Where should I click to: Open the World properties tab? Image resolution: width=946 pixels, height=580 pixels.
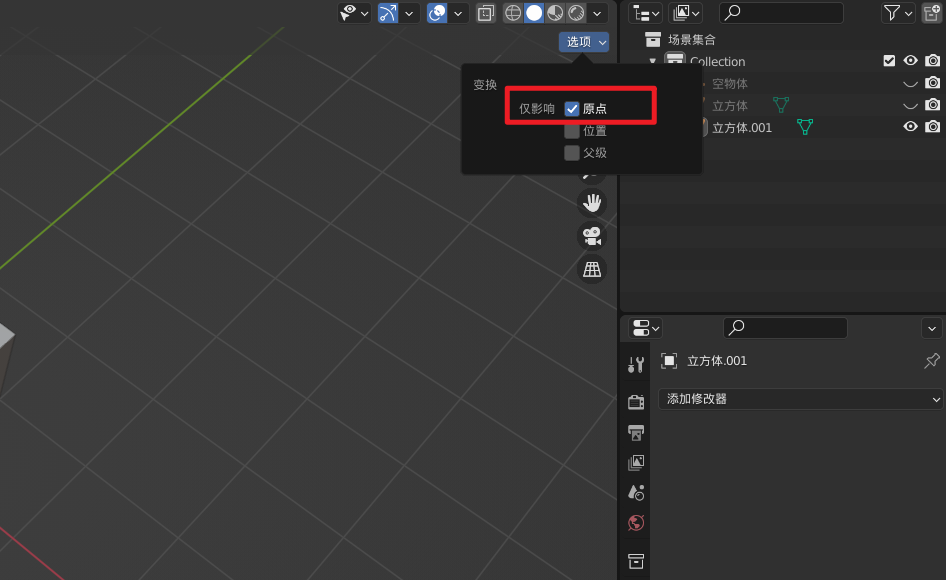636,523
